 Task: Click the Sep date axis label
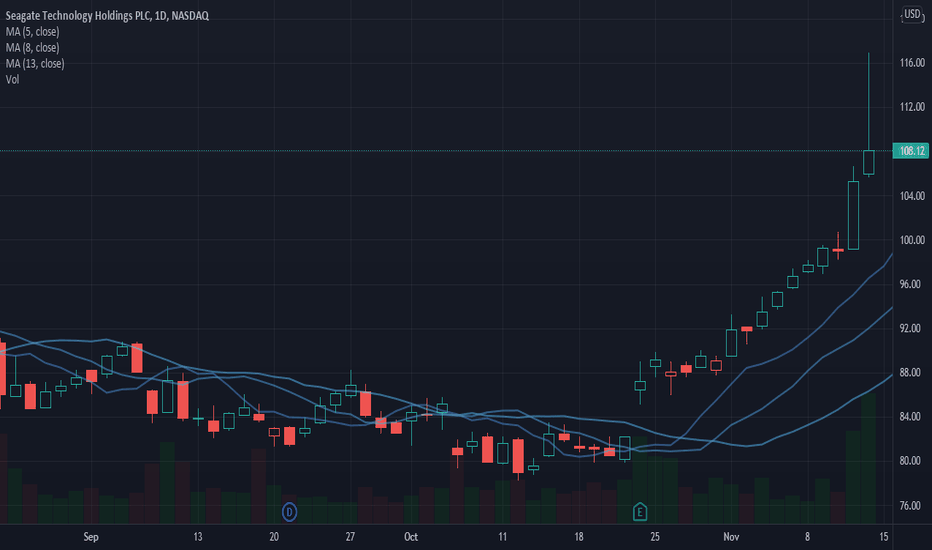tap(91, 537)
